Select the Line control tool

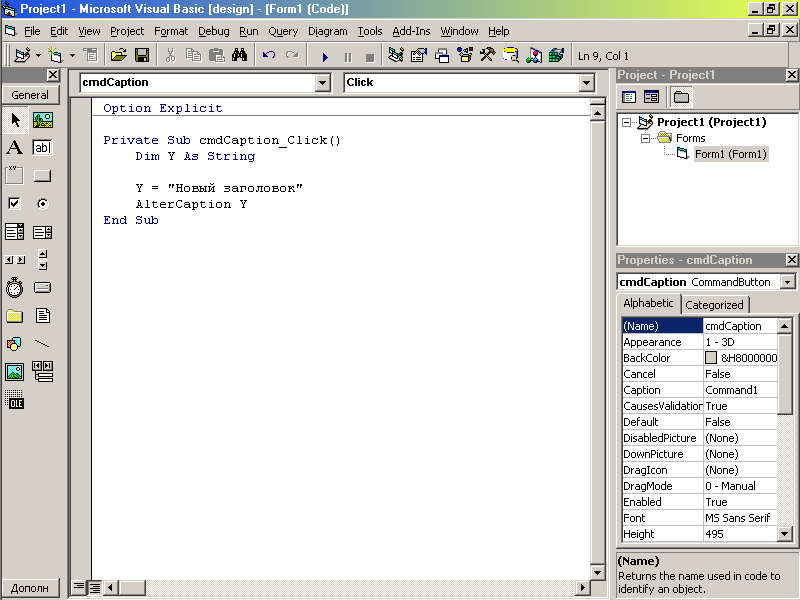pyautogui.click(x=43, y=344)
